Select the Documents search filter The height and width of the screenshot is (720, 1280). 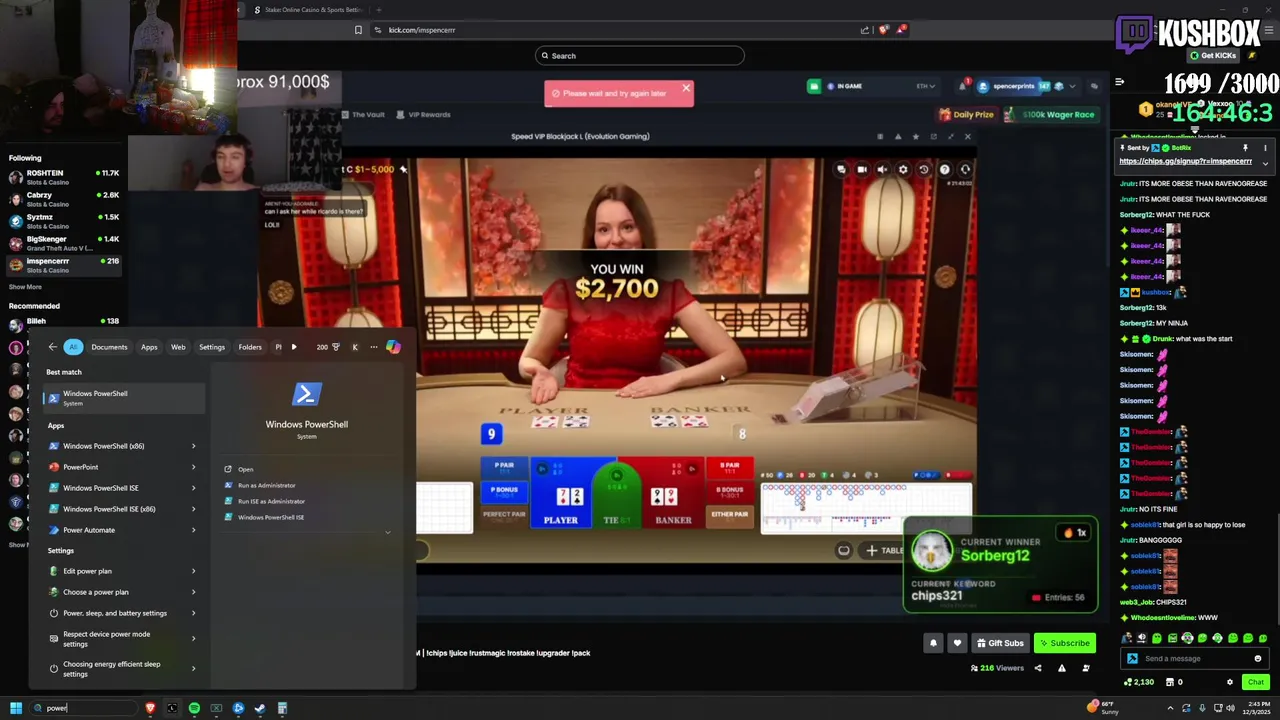(x=109, y=347)
